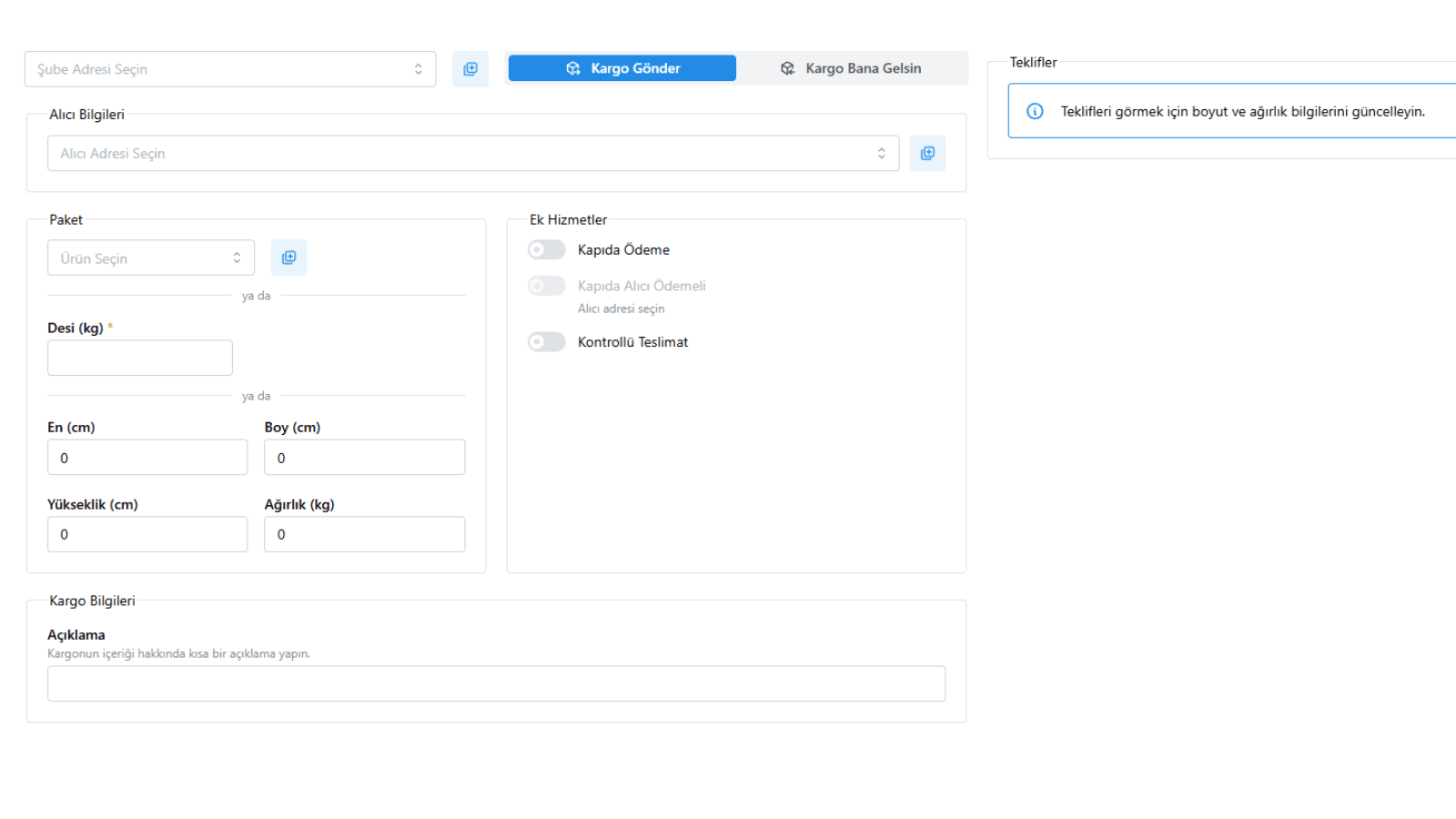The width and height of the screenshot is (1456, 819).
Task: Click package icon on Kargo Gönder tab
Action: coord(573,68)
